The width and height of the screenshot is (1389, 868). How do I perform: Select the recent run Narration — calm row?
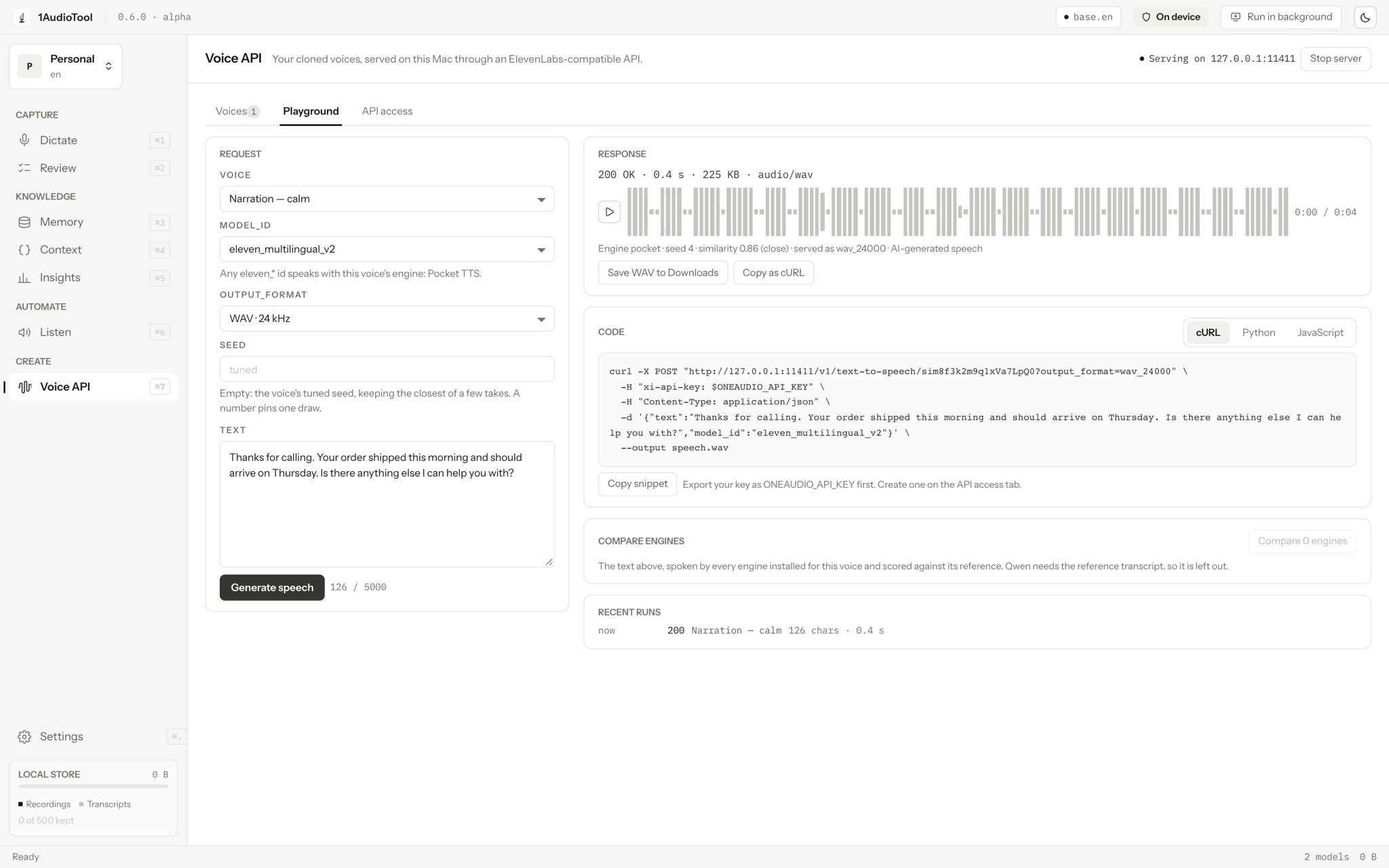point(977,631)
